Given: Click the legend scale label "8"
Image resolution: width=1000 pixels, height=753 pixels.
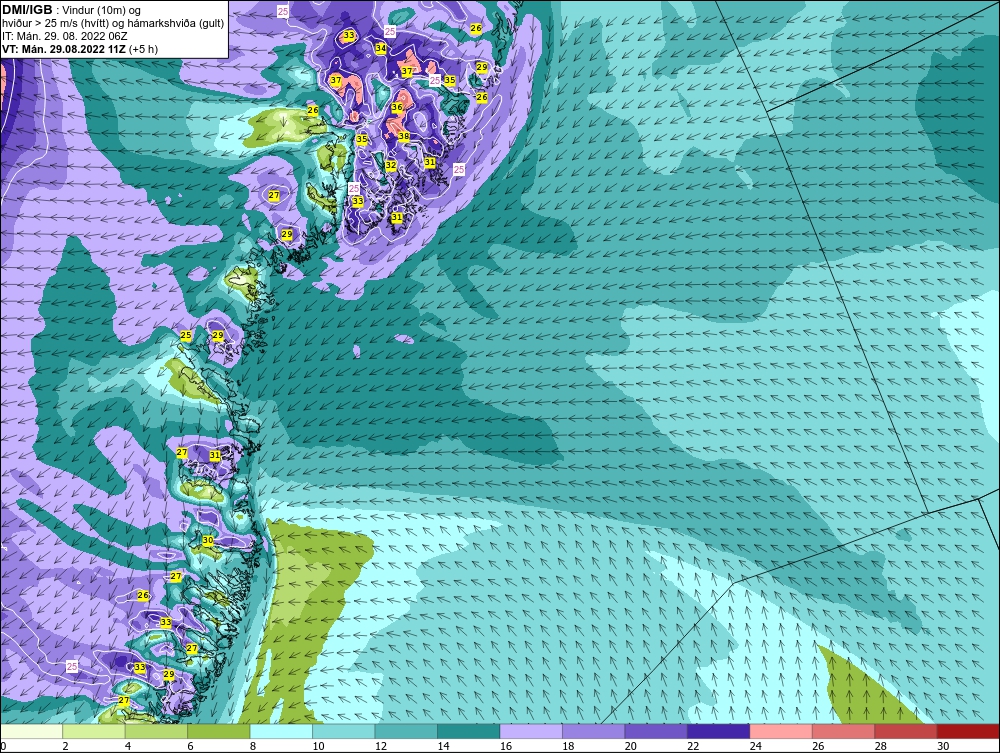Looking at the screenshot, I should click(x=253, y=746).
